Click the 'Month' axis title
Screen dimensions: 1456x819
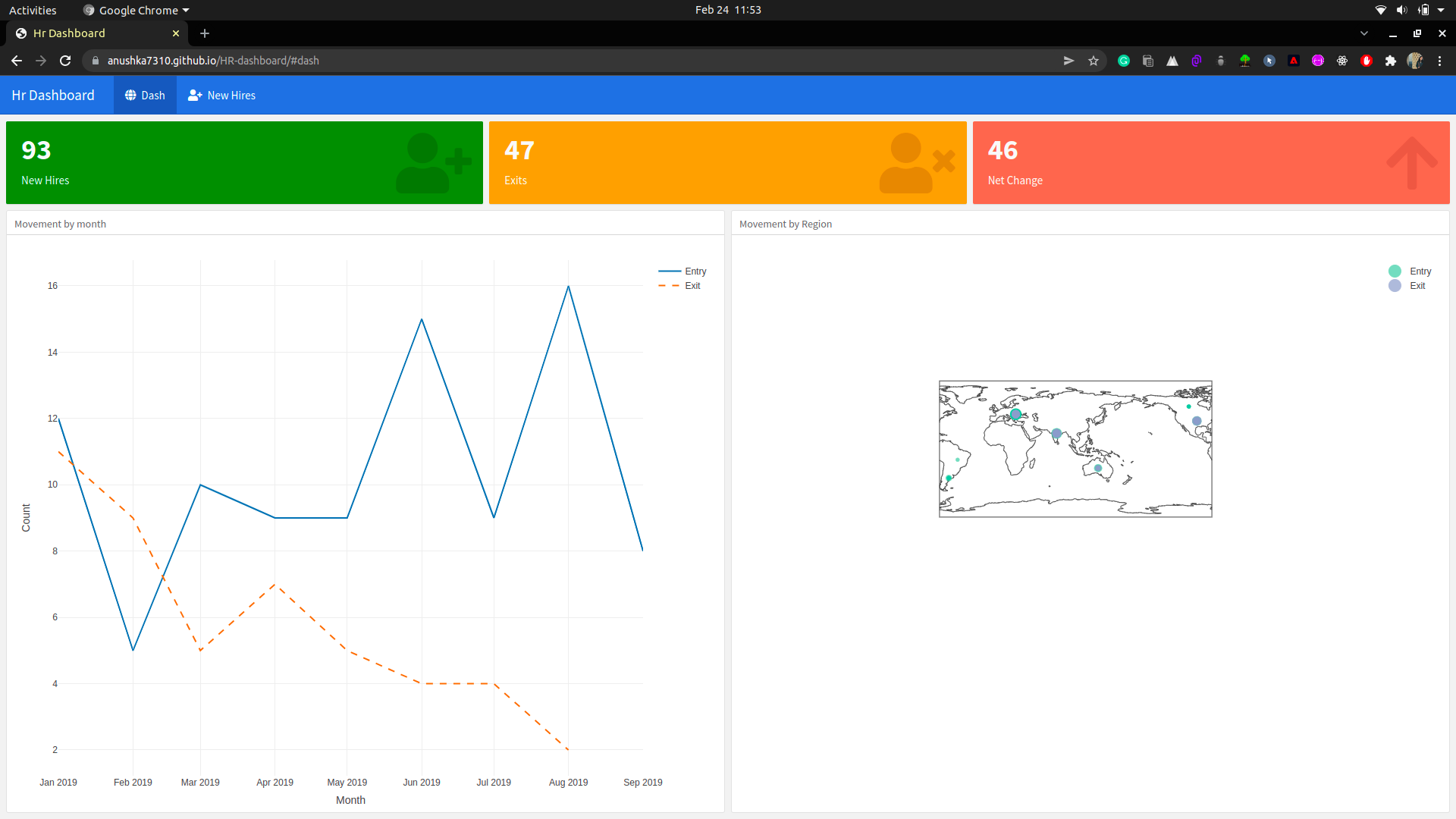click(350, 800)
